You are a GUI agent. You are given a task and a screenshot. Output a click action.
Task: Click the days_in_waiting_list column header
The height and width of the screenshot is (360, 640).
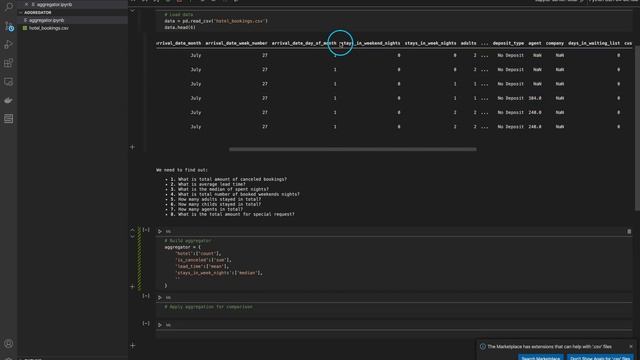(x=594, y=43)
